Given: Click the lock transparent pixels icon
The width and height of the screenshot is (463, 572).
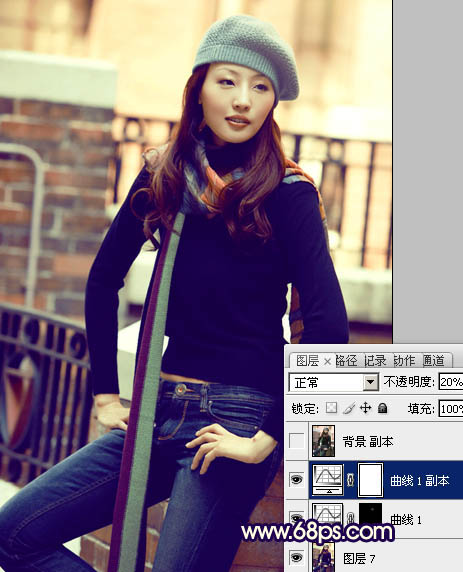Looking at the screenshot, I should [331, 408].
